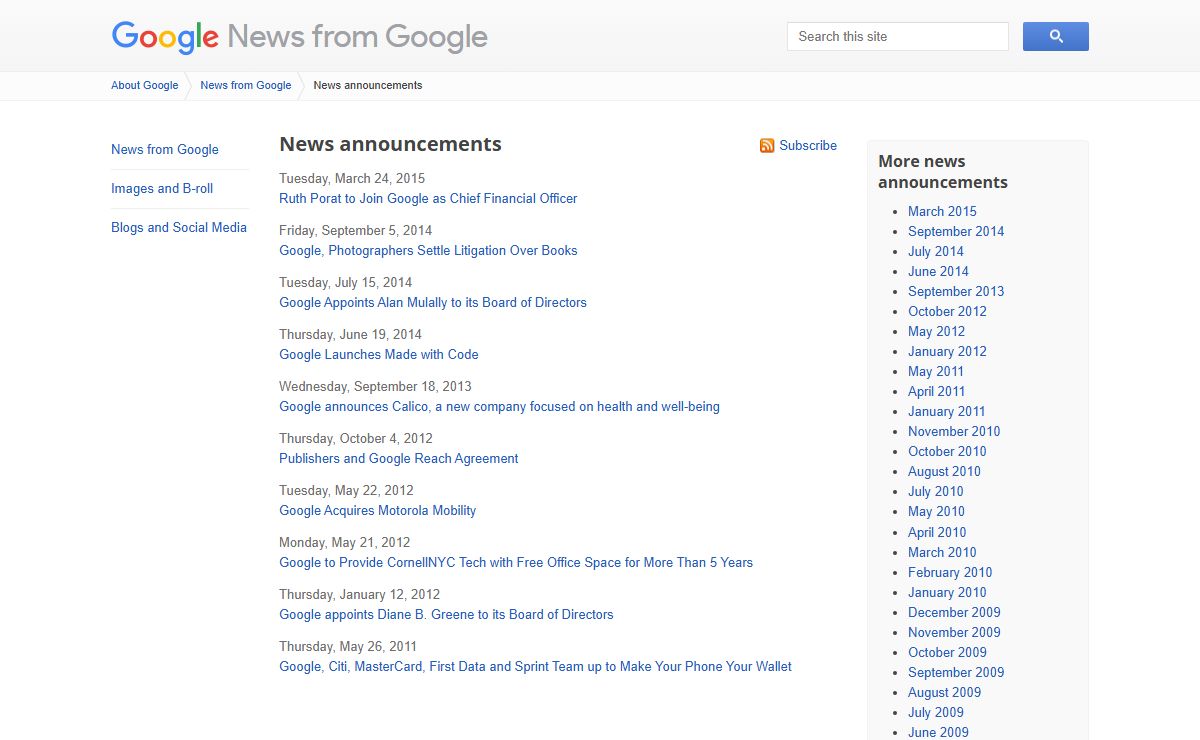Open Publishers and Google Reach Agreement
Image resolution: width=1200 pixels, height=740 pixels.
(x=399, y=458)
